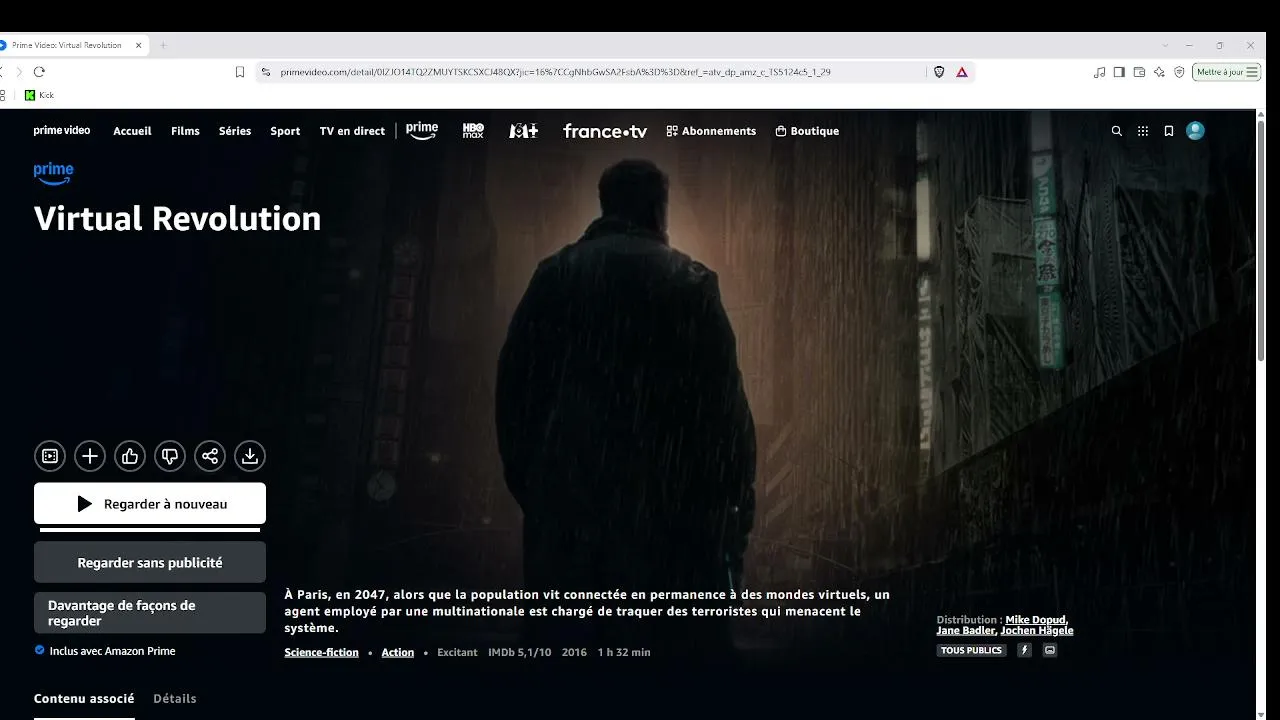
Task: Click the prime video home logo
Action: 62,131
